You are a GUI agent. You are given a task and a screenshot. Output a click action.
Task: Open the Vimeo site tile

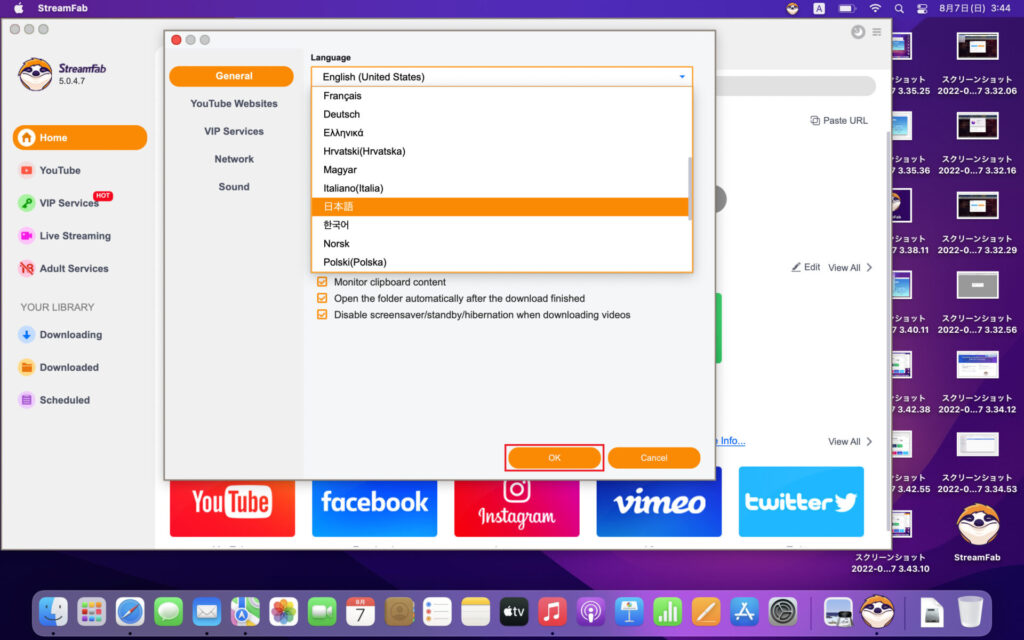click(x=659, y=504)
